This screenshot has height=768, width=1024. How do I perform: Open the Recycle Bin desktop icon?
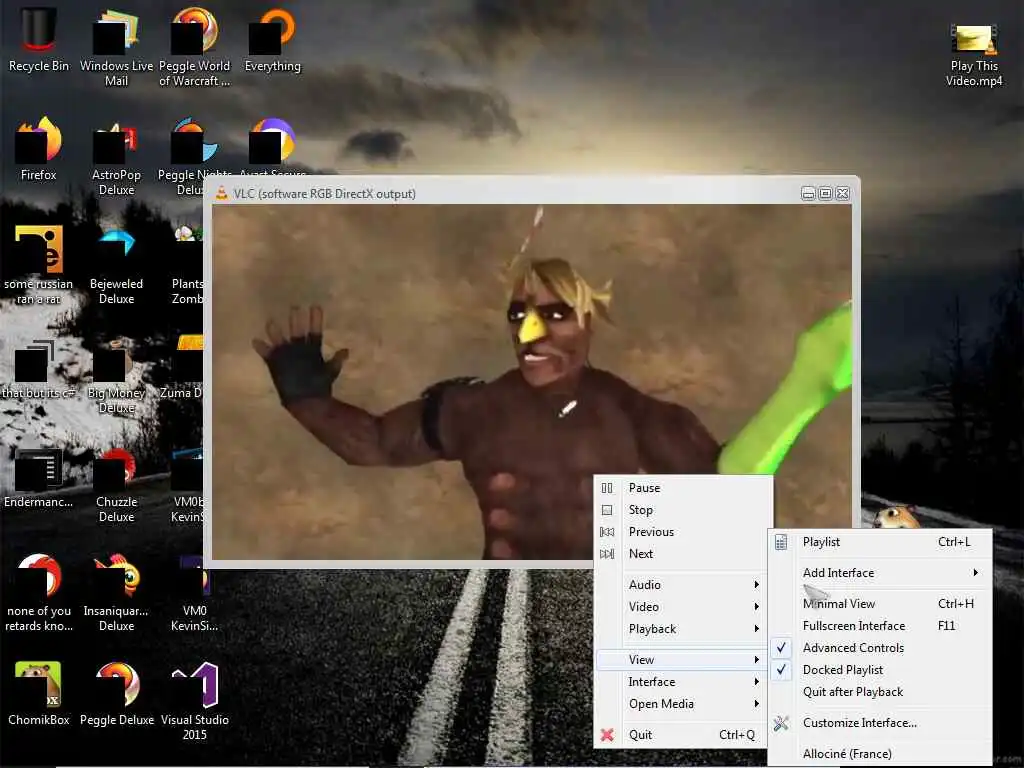click(x=39, y=39)
